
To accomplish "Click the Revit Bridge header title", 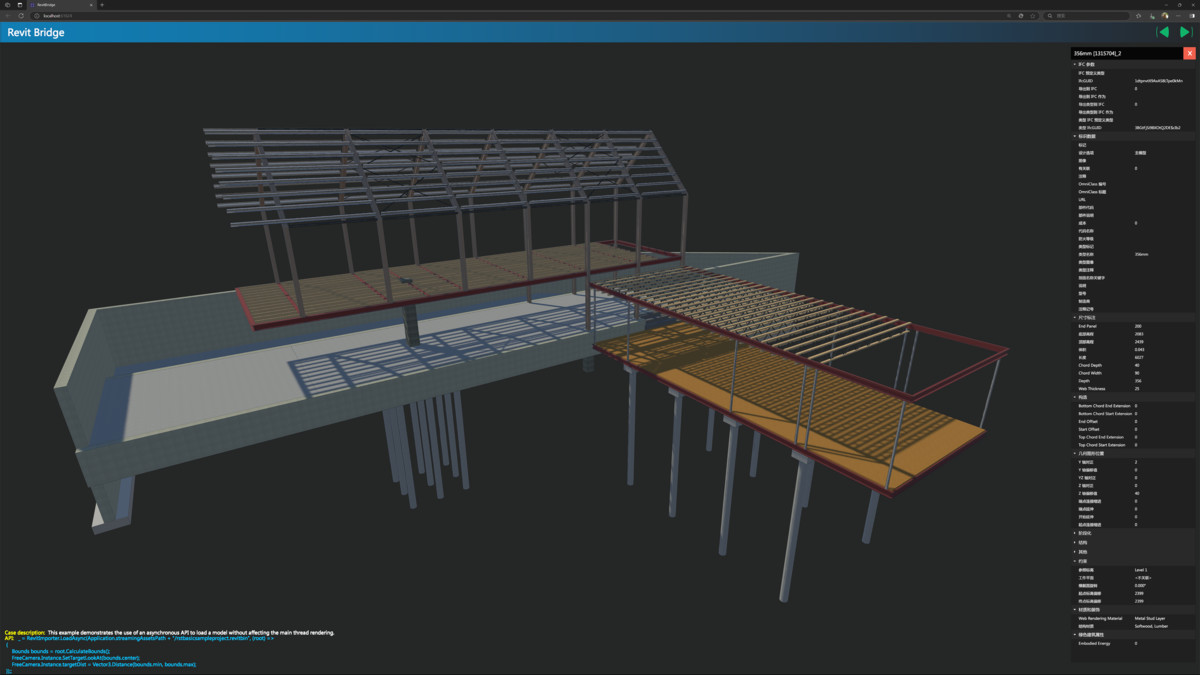I will tap(36, 32).
